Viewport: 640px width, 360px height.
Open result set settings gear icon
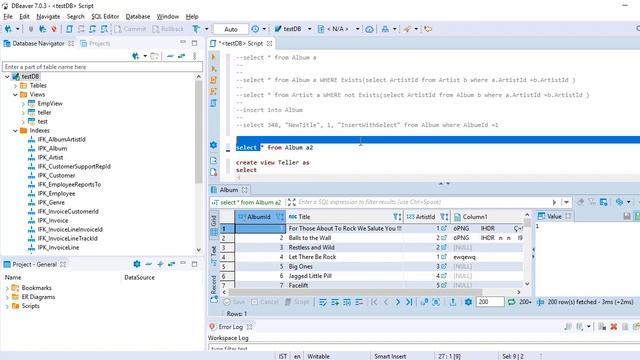[468, 302]
